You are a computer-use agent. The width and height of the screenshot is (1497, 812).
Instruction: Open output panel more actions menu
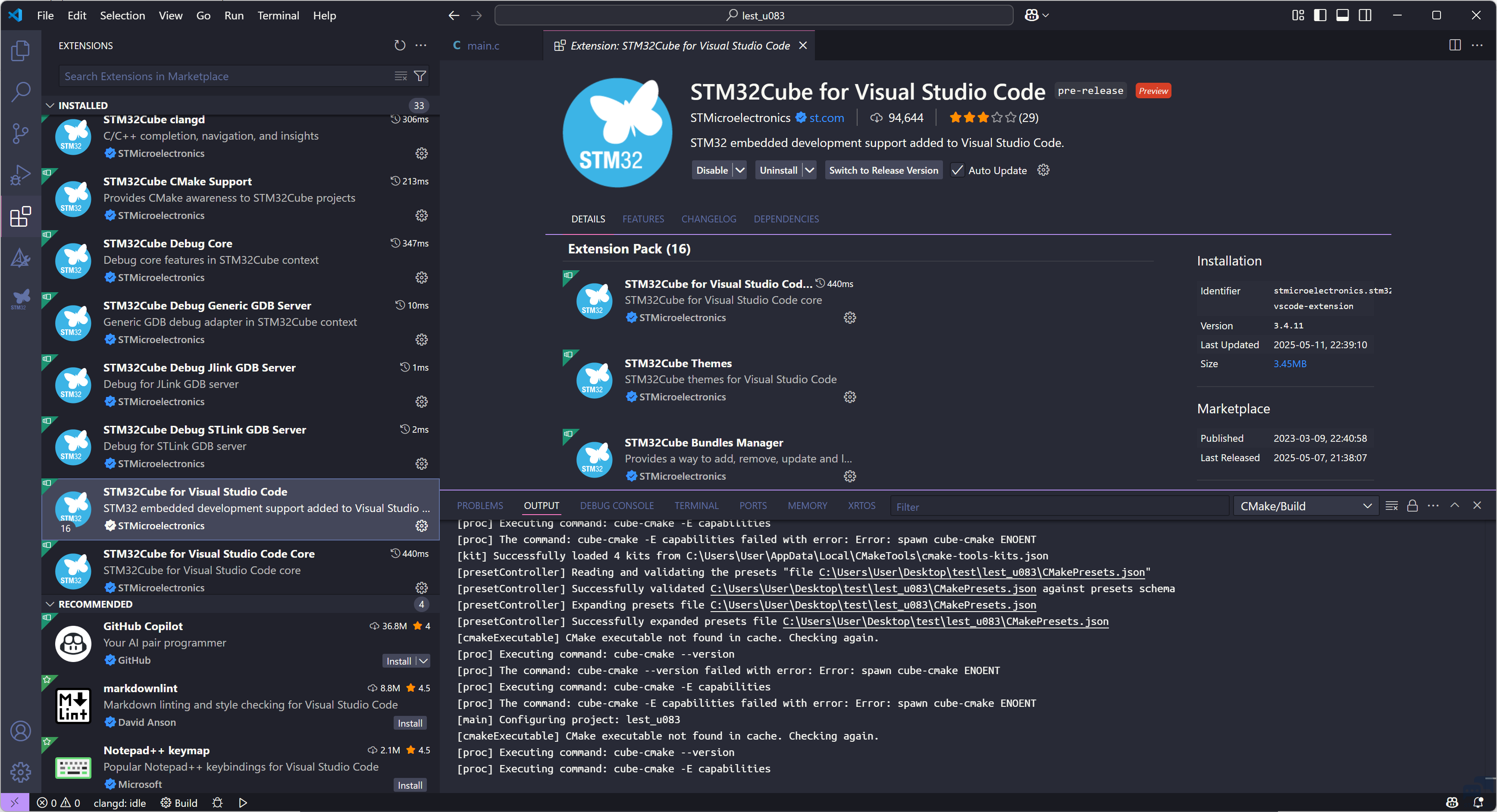click(x=1434, y=506)
